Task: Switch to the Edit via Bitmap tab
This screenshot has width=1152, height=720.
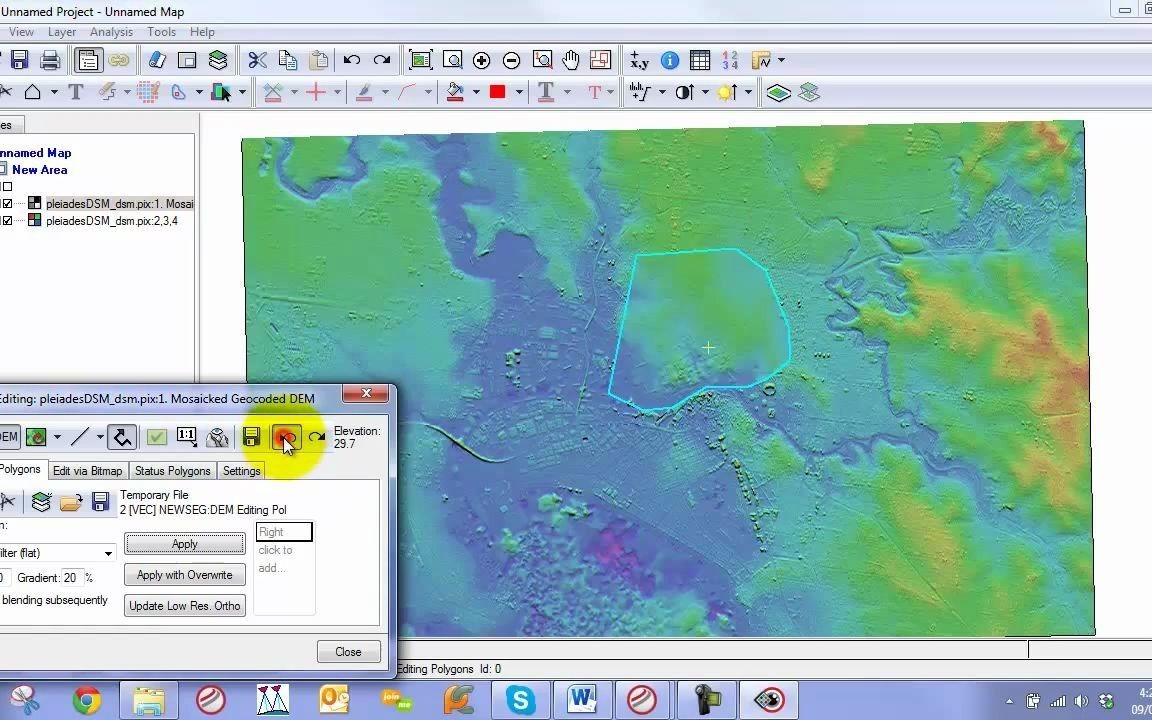Action: (x=87, y=471)
